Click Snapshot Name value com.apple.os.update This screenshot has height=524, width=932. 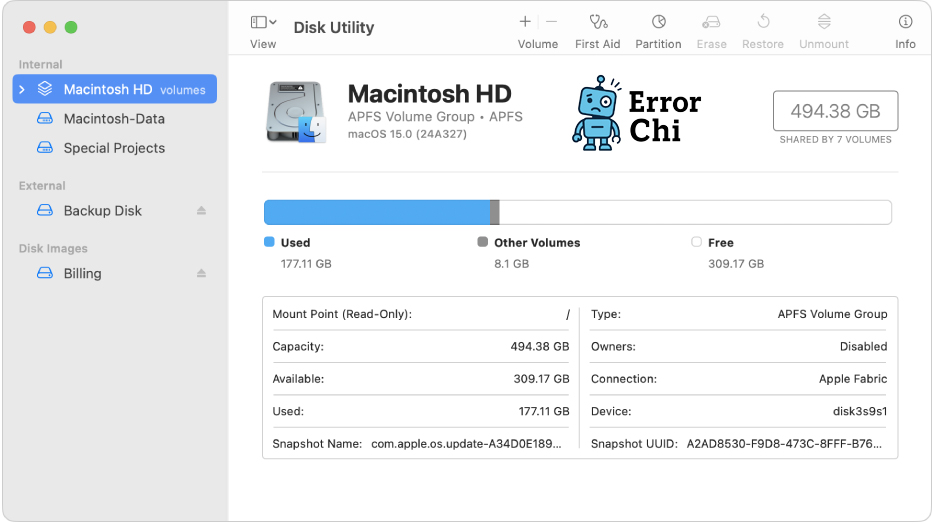coord(466,444)
